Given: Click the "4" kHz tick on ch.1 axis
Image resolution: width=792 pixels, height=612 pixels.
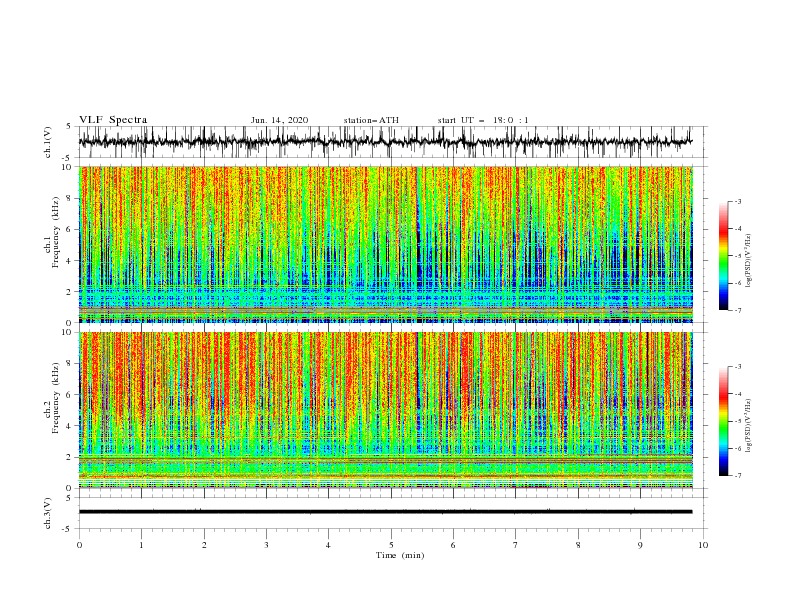Looking at the screenshot, I should tap(69, 261).
